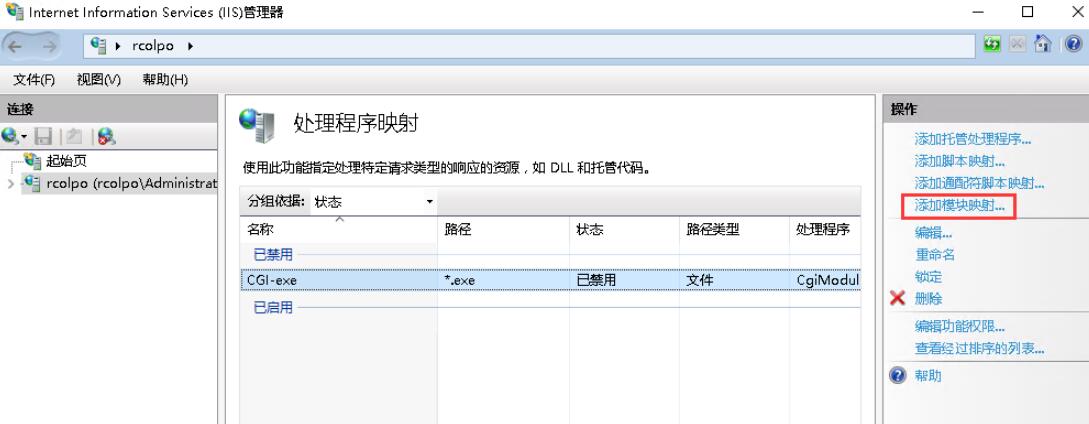Open the connect icon's dropdown arrow
This screenshot has width=1089, height=424.
pyautogui.click(x=24, y=136)
